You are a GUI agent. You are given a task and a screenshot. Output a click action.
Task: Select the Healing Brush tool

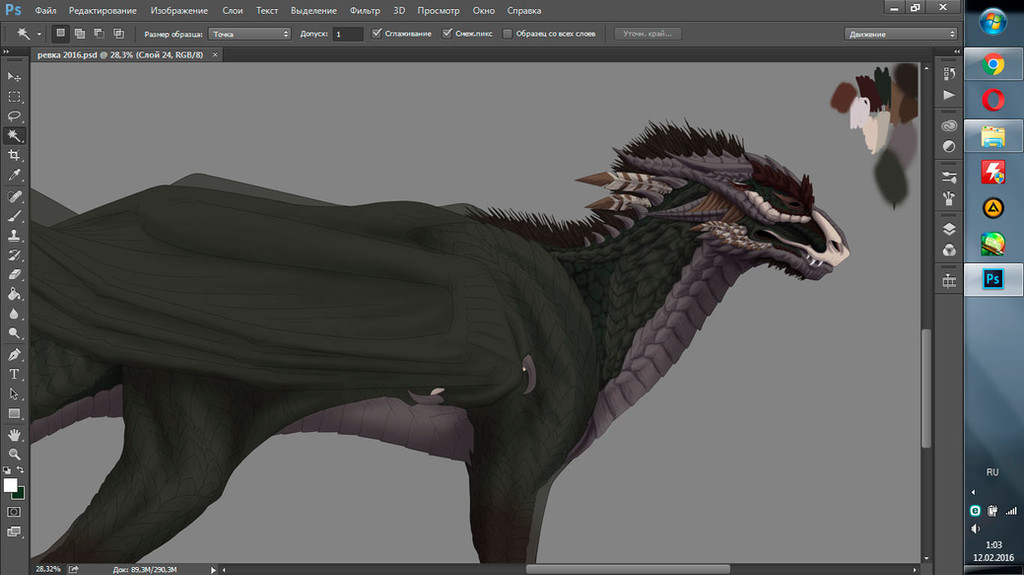coord(14,196)
